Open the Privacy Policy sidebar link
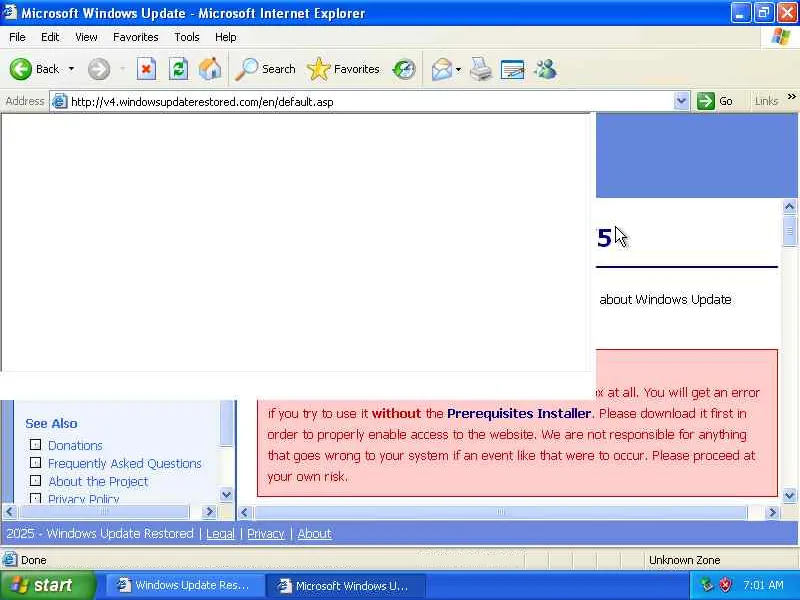Image resolution: width=800 pixels, height=600 pixels. pyautogui.click(x=84, y=498)
